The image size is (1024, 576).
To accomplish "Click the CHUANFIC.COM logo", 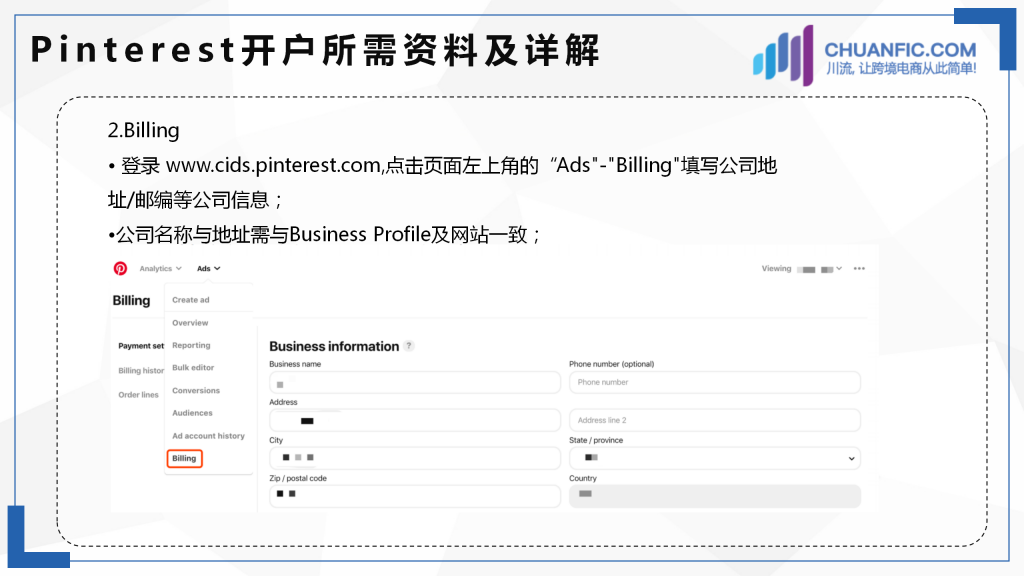I will point(864,55).
